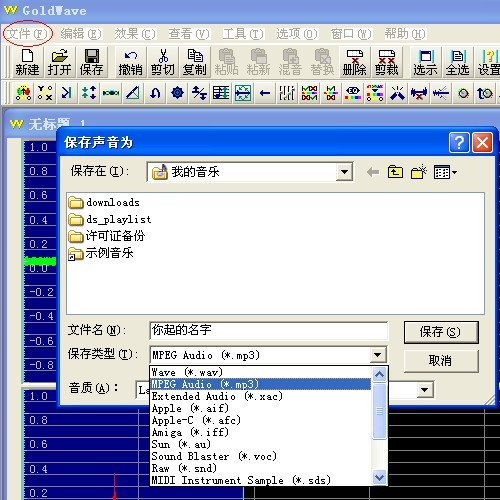This screenshot has width=500, height=500.
Task: Click the 剪裁 (Trim) toolbar icon
Action: (x=387, y=62)
